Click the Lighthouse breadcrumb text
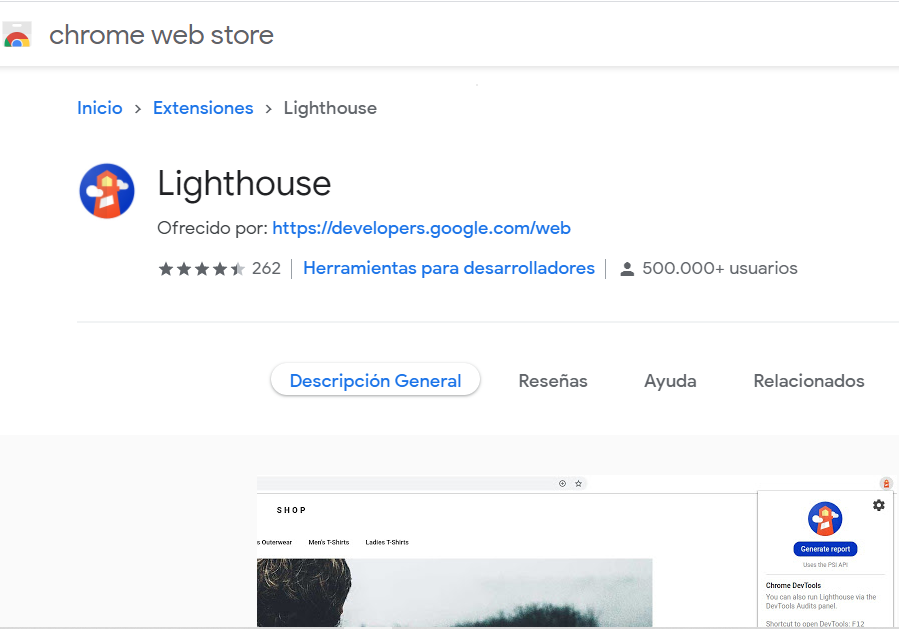Image resolution: width=899 pixels, height=629 pixels. click(x=330, y=108)
